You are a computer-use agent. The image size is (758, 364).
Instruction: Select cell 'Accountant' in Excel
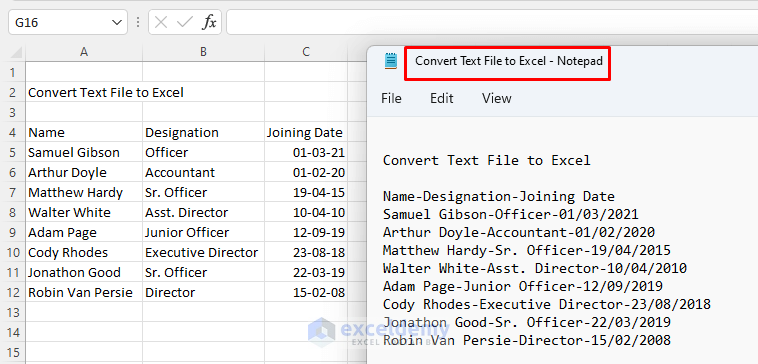click(204, 173)
